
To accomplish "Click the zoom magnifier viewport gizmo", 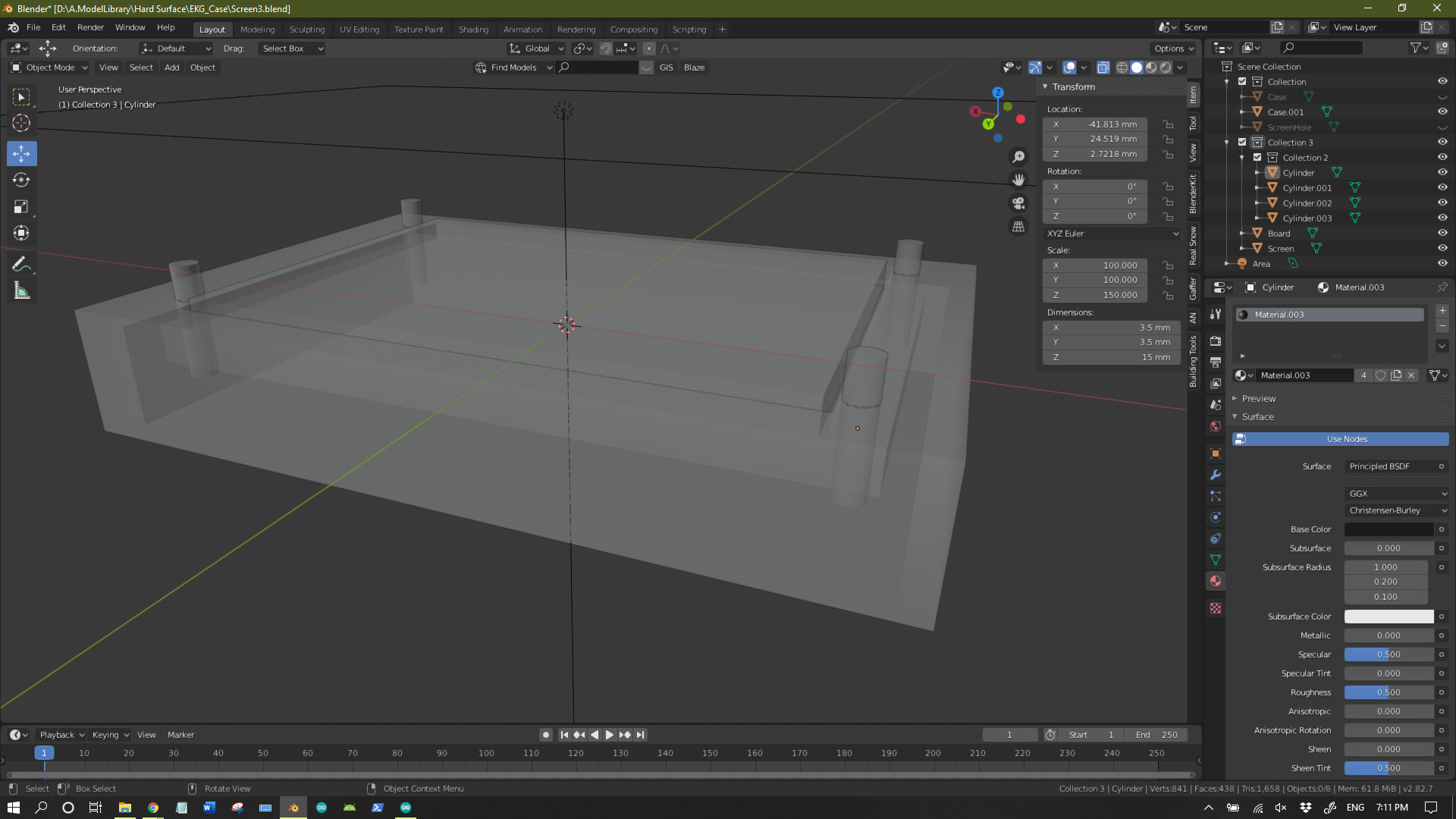I will point(1018,157).
